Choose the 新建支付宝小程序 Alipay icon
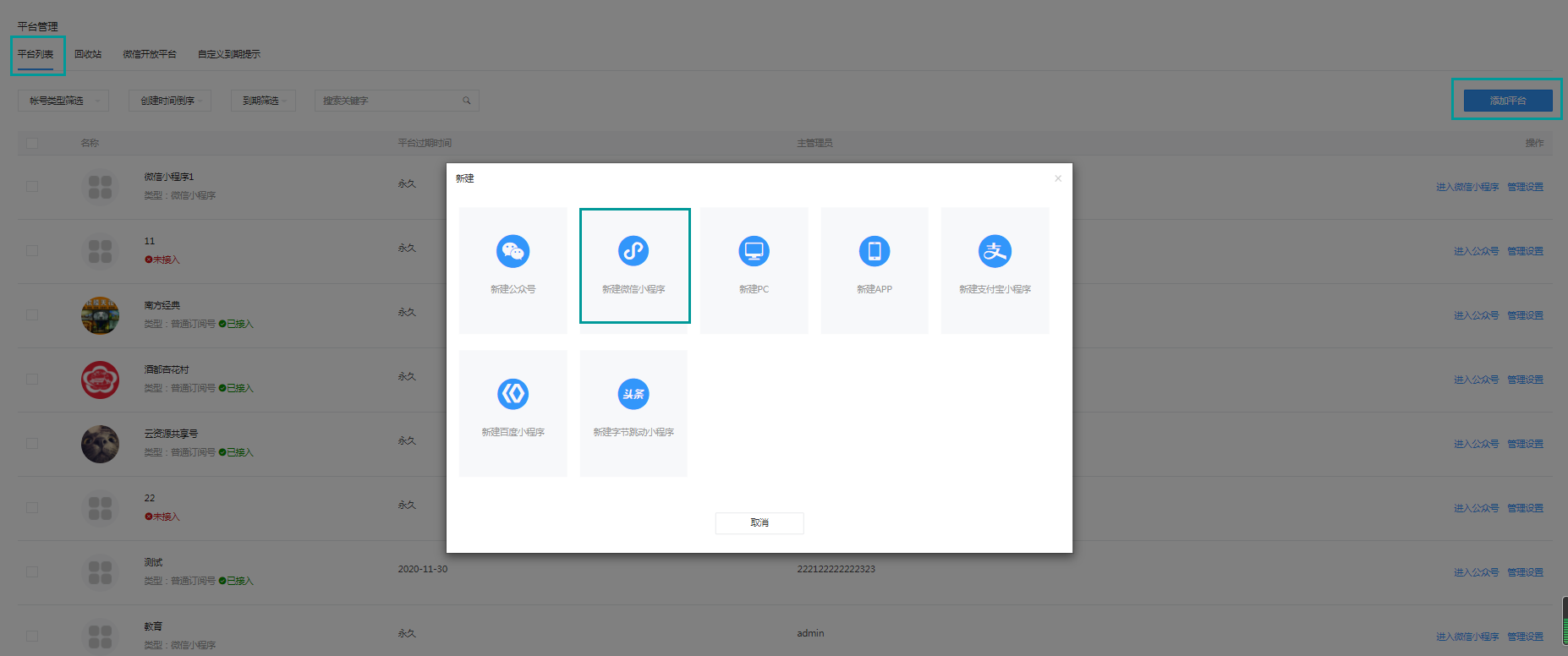Image resolution: width=1568 pixels, height=656 pixels. point(995,251)
